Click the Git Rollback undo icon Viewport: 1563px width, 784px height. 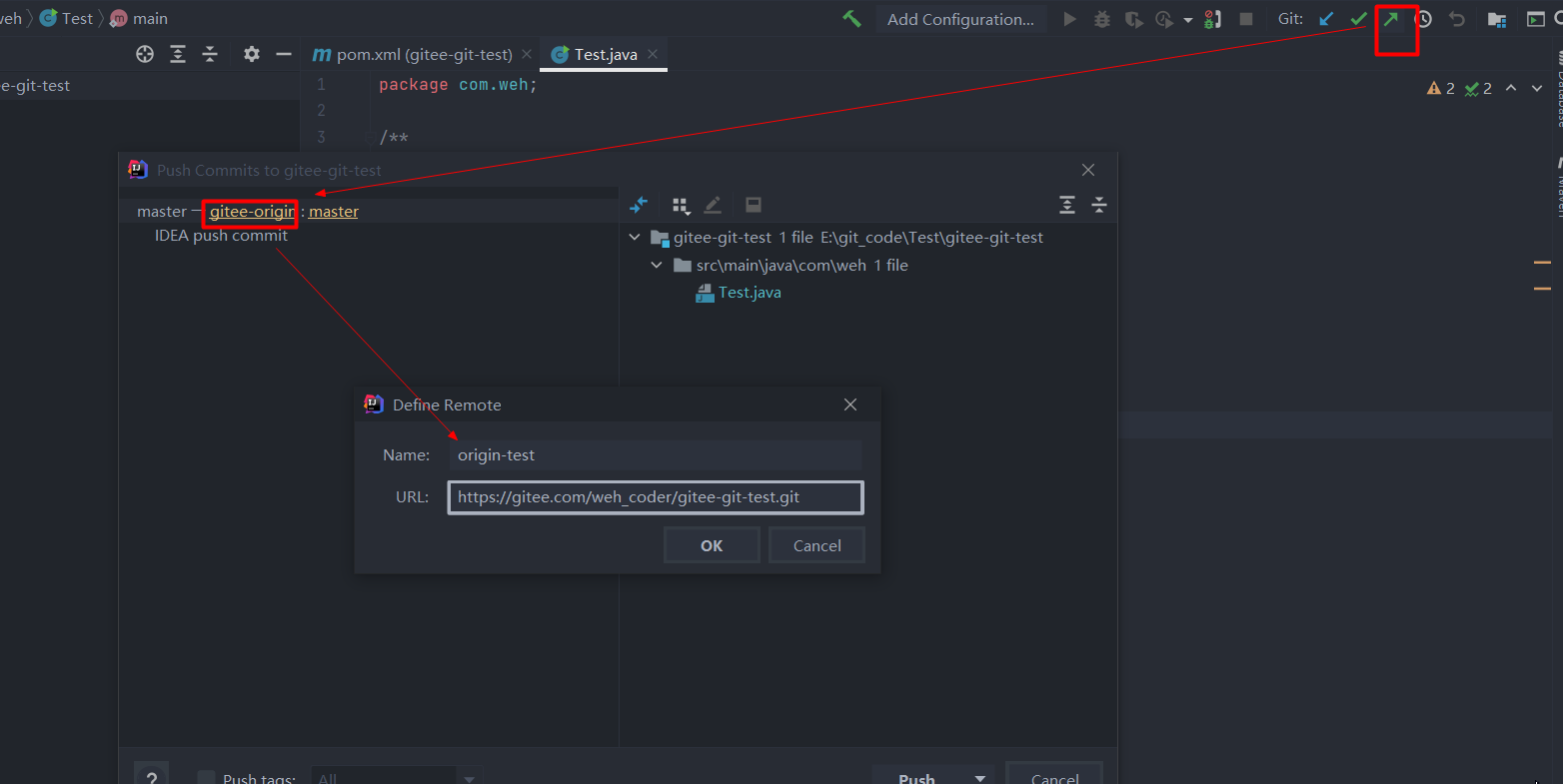[1457, 19]
